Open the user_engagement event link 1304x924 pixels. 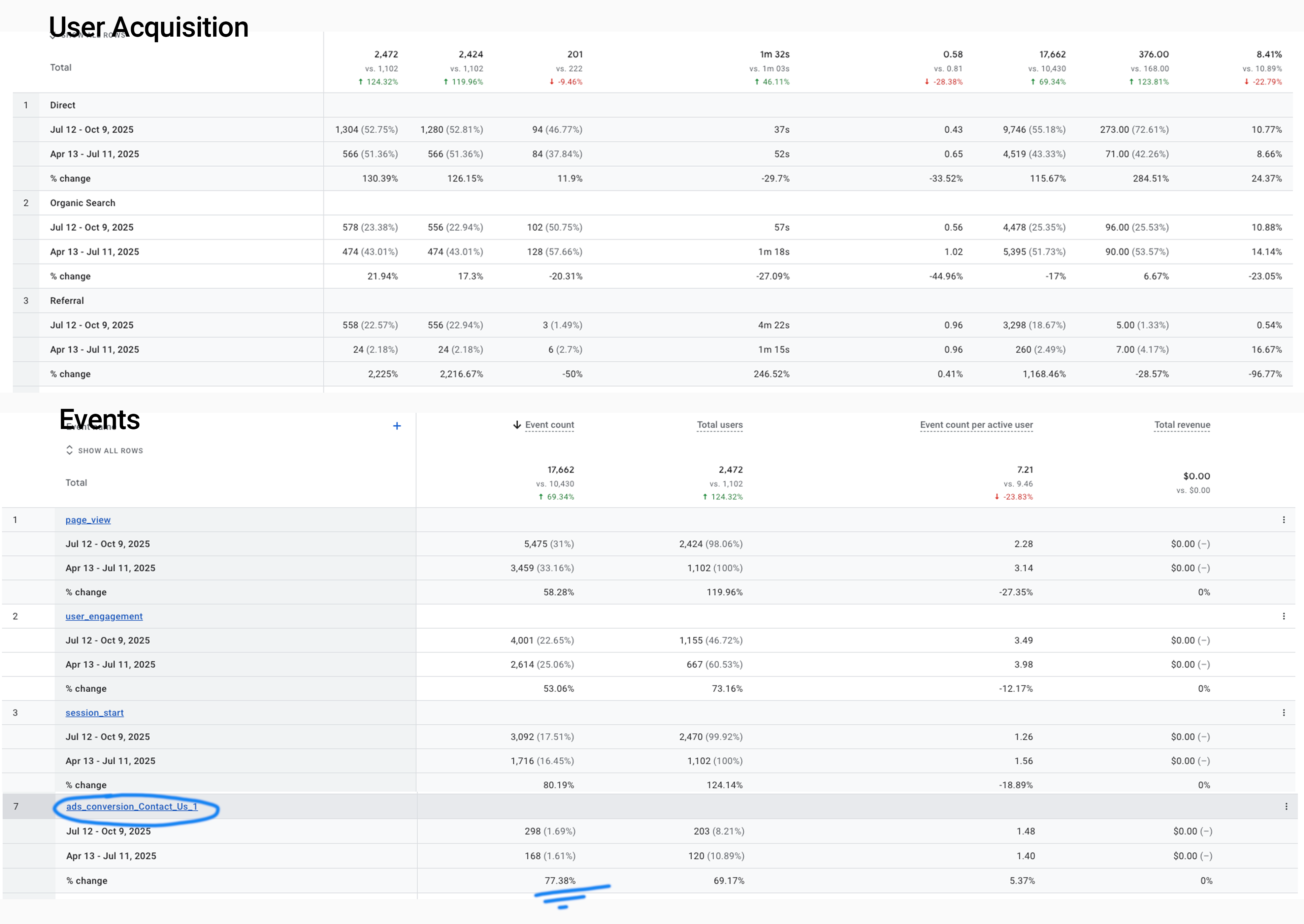tap(104, 616)
